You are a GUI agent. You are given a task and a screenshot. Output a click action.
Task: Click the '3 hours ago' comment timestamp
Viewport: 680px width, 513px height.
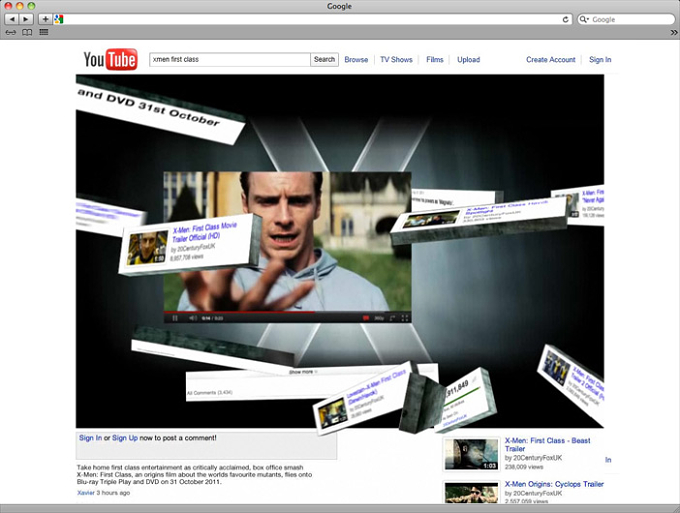point(113,493)
